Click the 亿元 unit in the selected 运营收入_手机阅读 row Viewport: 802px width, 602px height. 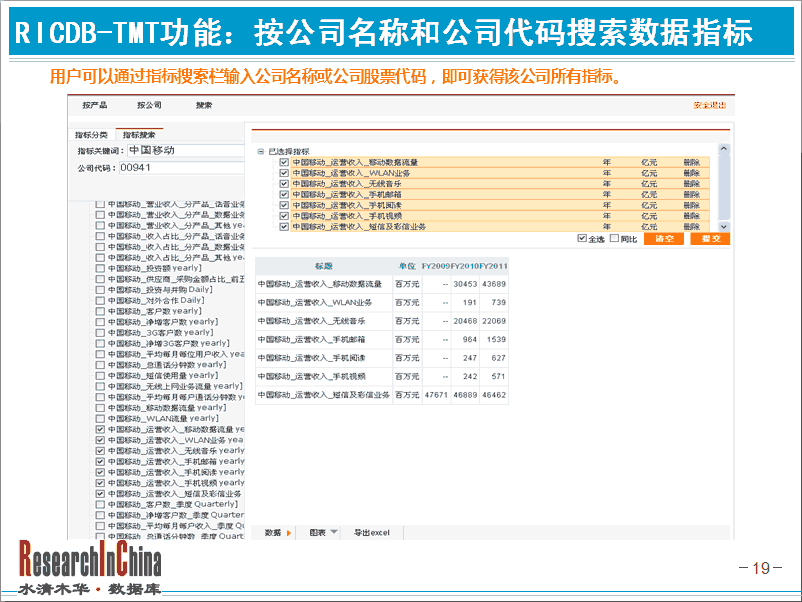click(649, 205)
